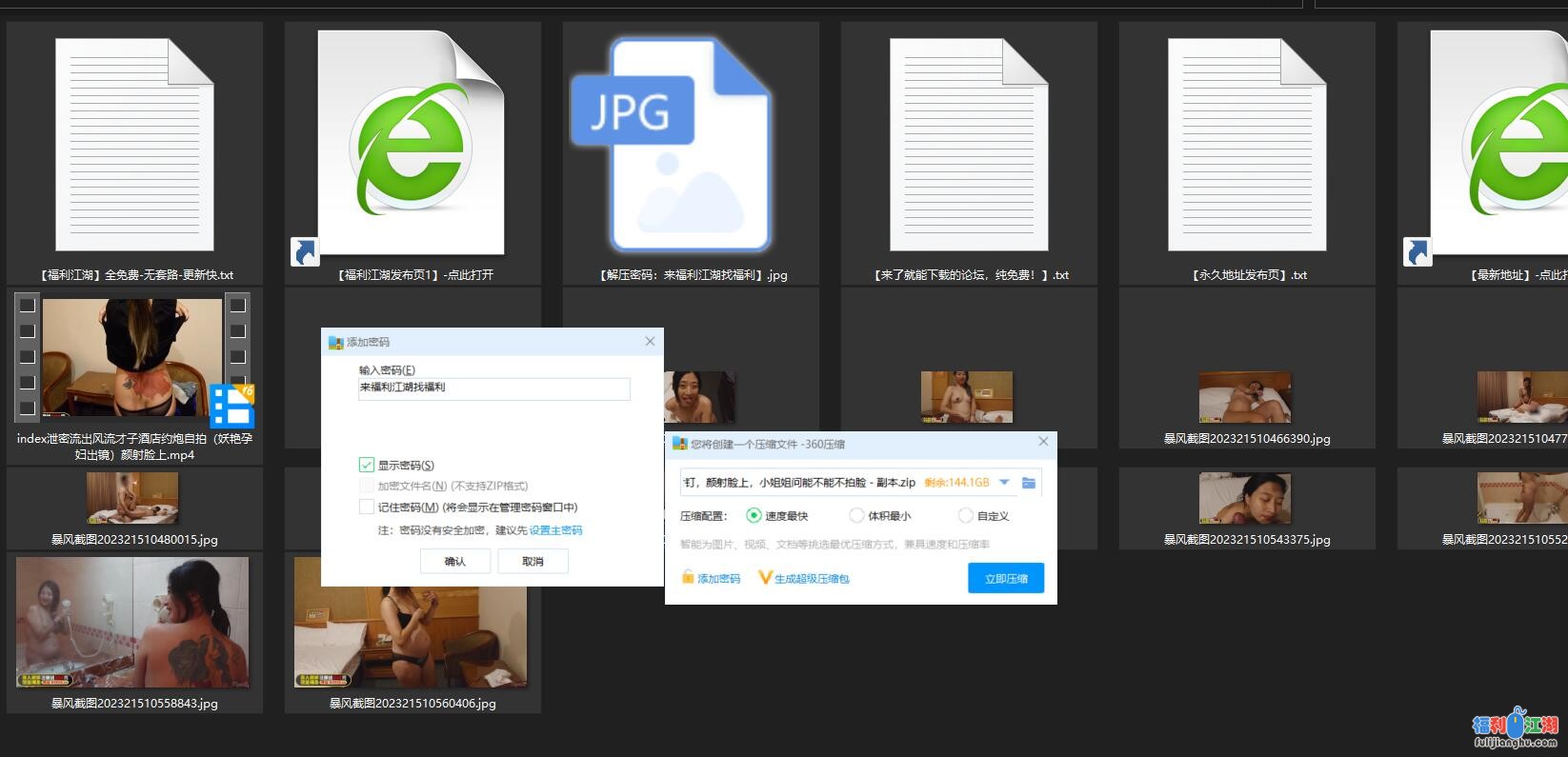This screenshot has height=757, width=1568.
Task: Open the 【福利江湖】全免费 txt file icon
Action: [134, 145]
